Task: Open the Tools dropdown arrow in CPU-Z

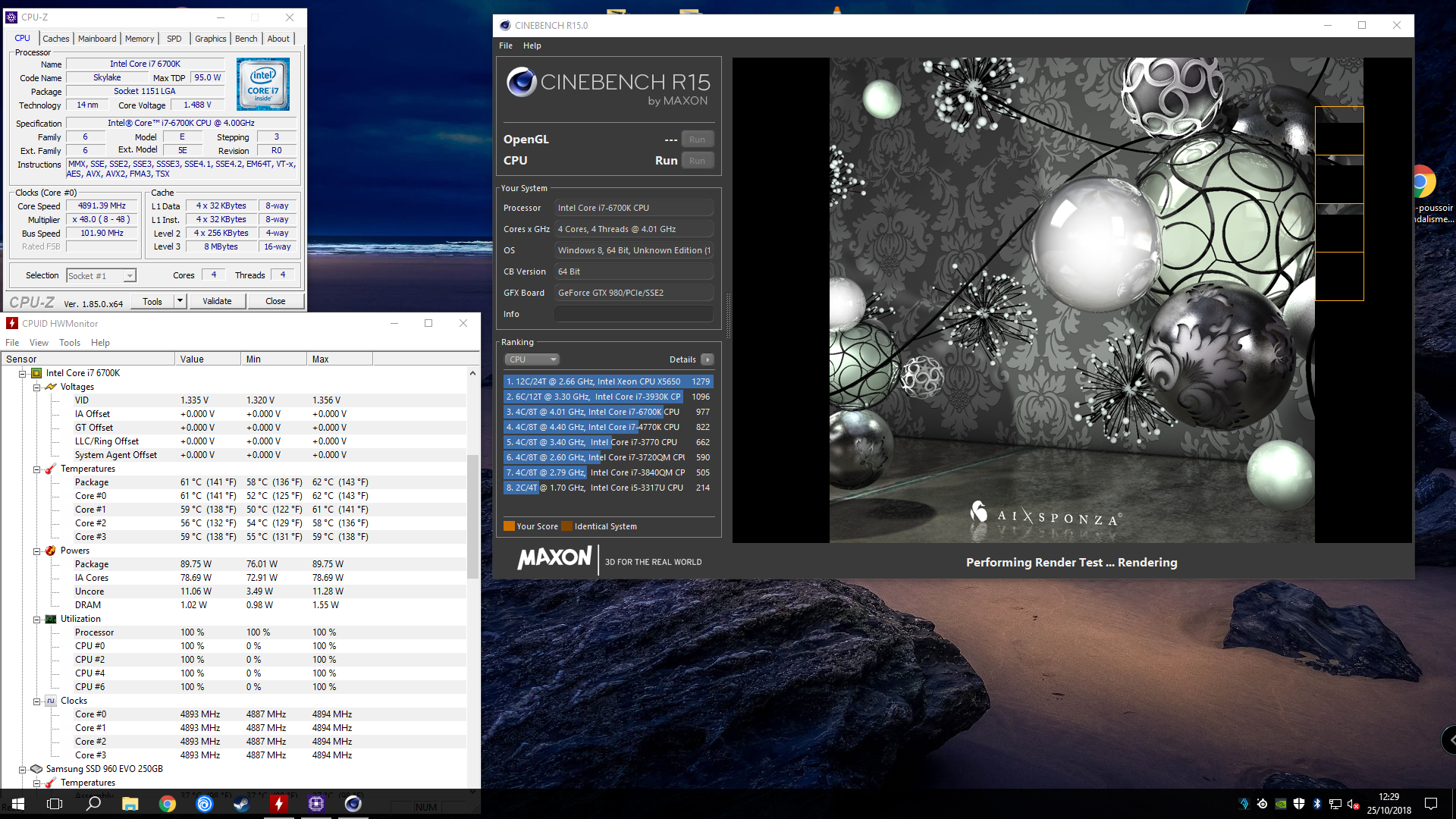Action: [180, 301]
